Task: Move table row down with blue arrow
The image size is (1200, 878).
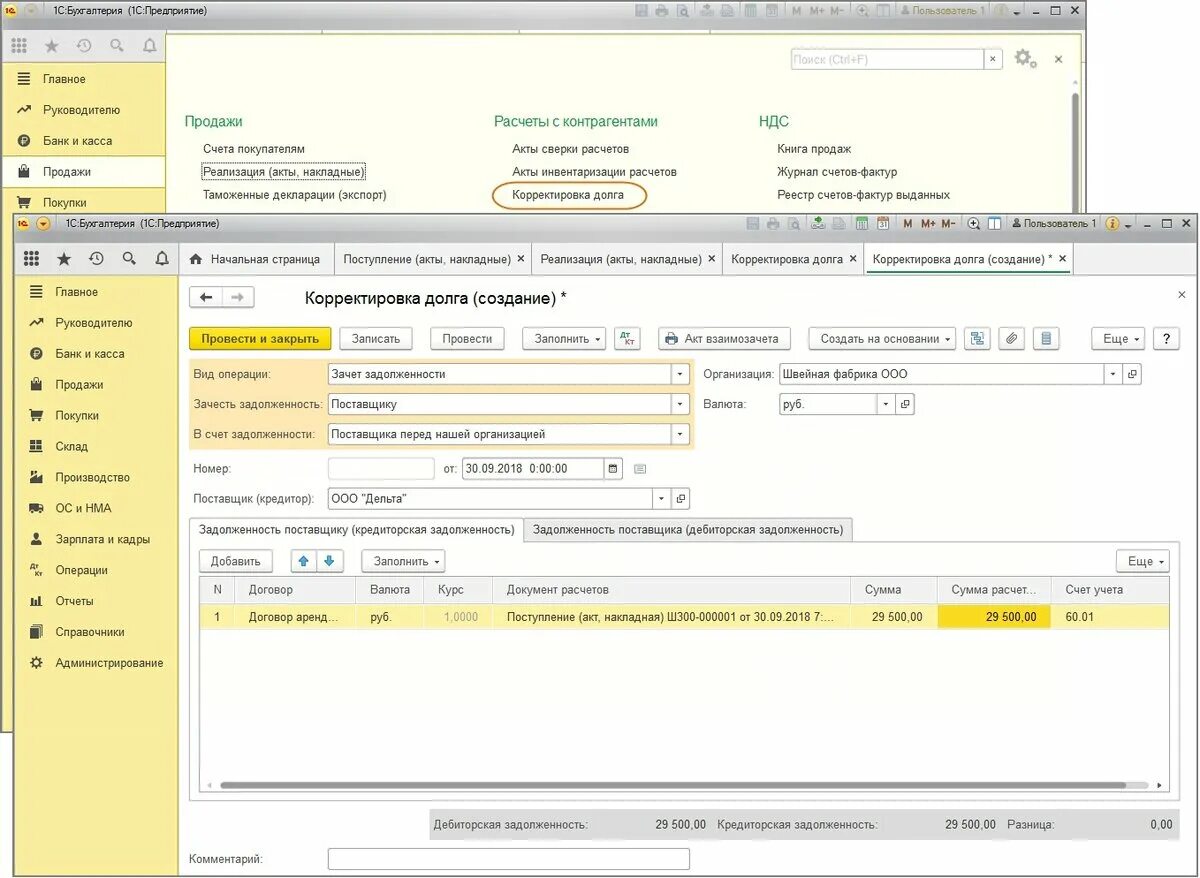Action: click(330, 561)
